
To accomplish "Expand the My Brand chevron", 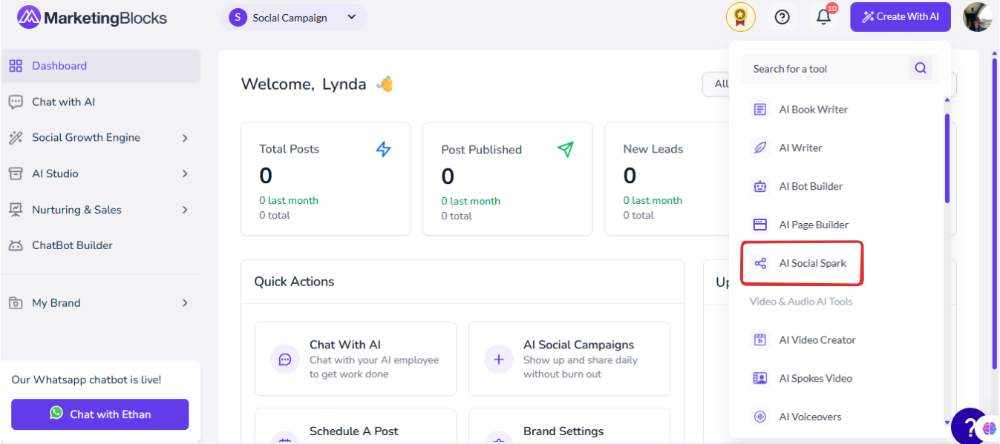I will coord(185,303).
